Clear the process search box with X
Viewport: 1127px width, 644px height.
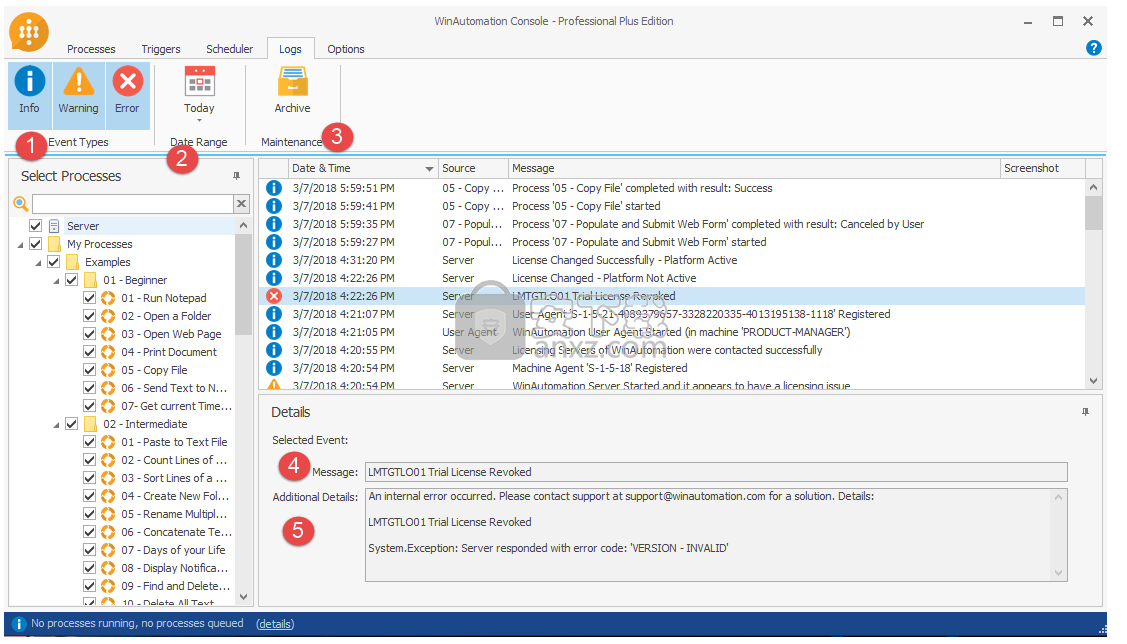pos(242,203)
